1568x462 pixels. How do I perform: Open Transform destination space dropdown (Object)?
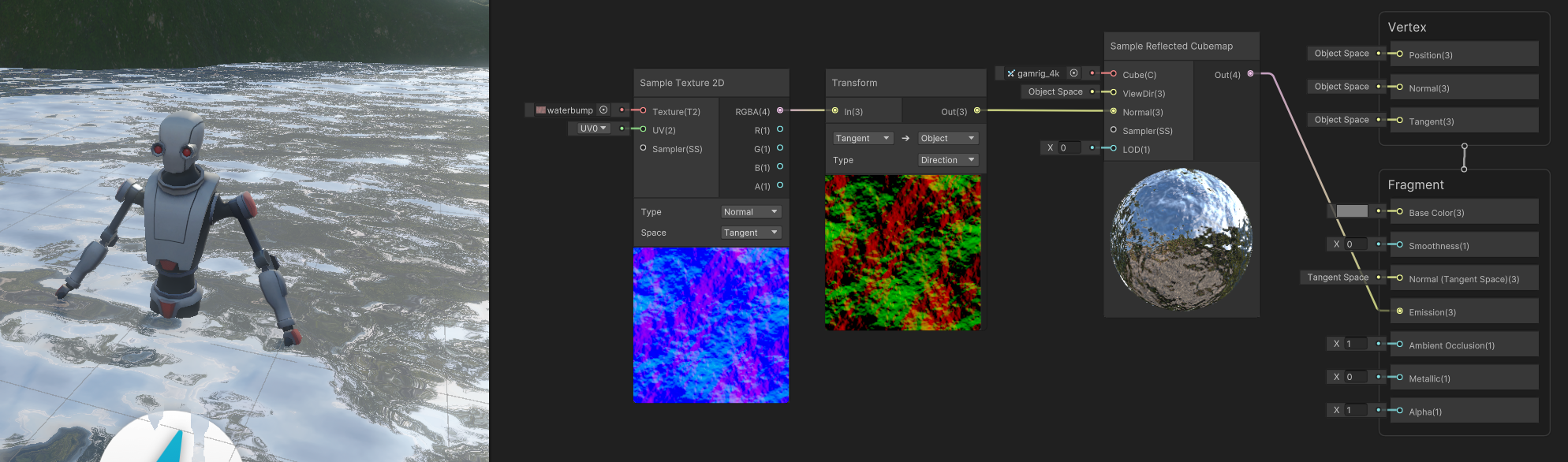point(948,138)
